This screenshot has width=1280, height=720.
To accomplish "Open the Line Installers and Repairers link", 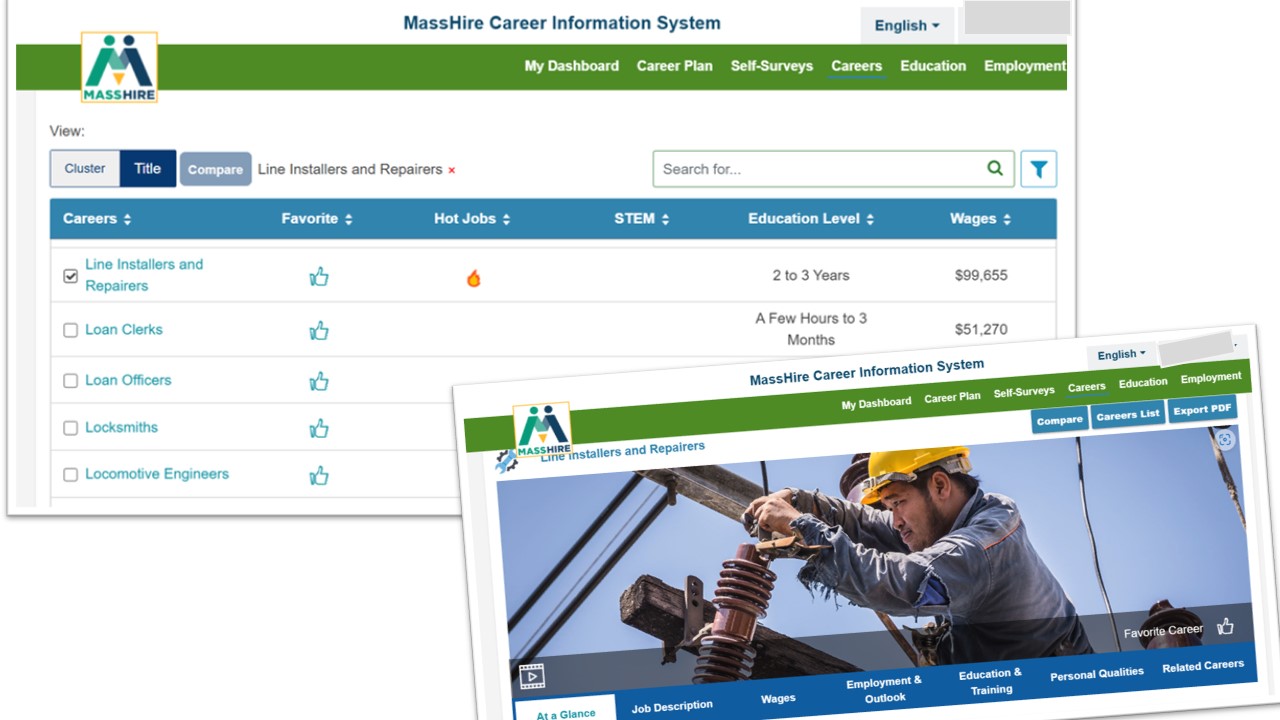I will pyautogui.click(x=144, y=275).
